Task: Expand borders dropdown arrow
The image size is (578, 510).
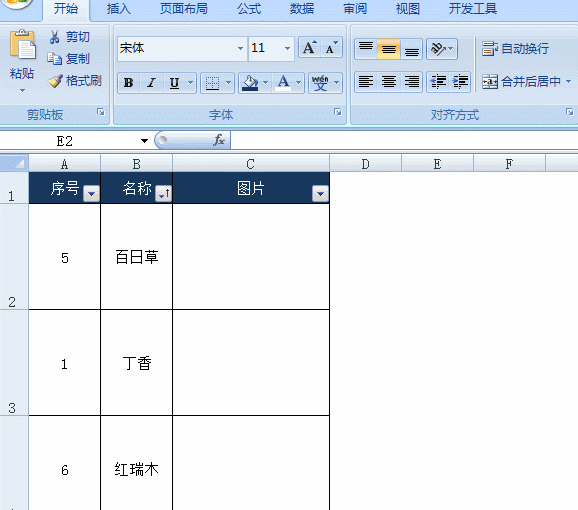Action: click(229, 83)
